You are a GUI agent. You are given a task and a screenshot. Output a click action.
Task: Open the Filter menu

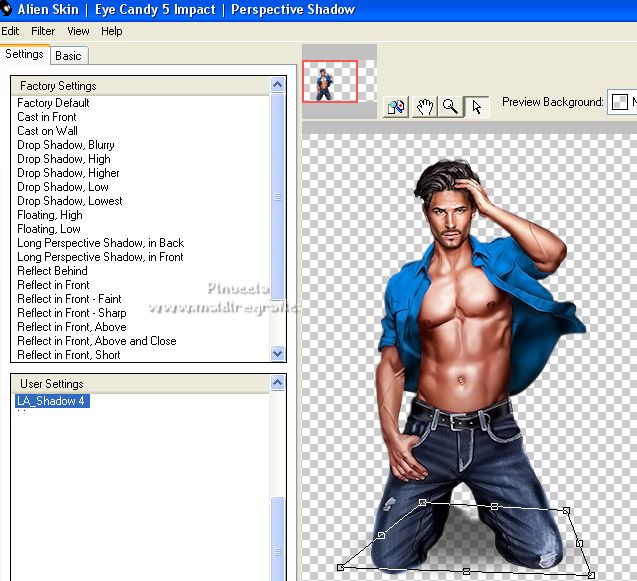tap(43, 31)
